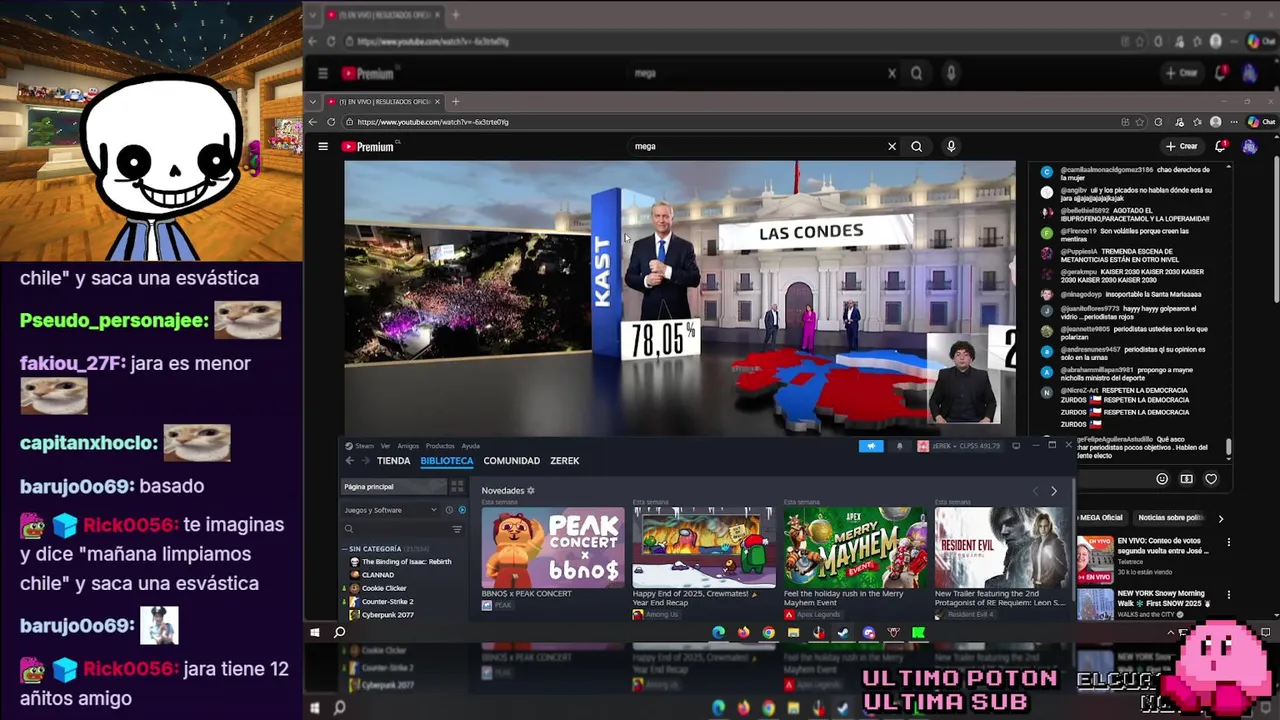Open options for Conteo de votos video

1229,542
